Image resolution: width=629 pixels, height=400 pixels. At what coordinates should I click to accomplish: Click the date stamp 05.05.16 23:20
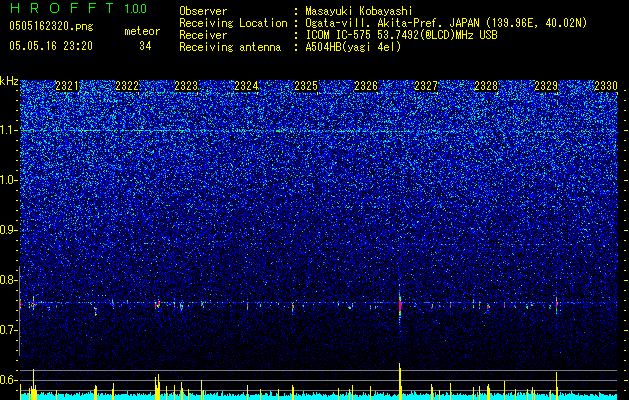pos(51,46)
